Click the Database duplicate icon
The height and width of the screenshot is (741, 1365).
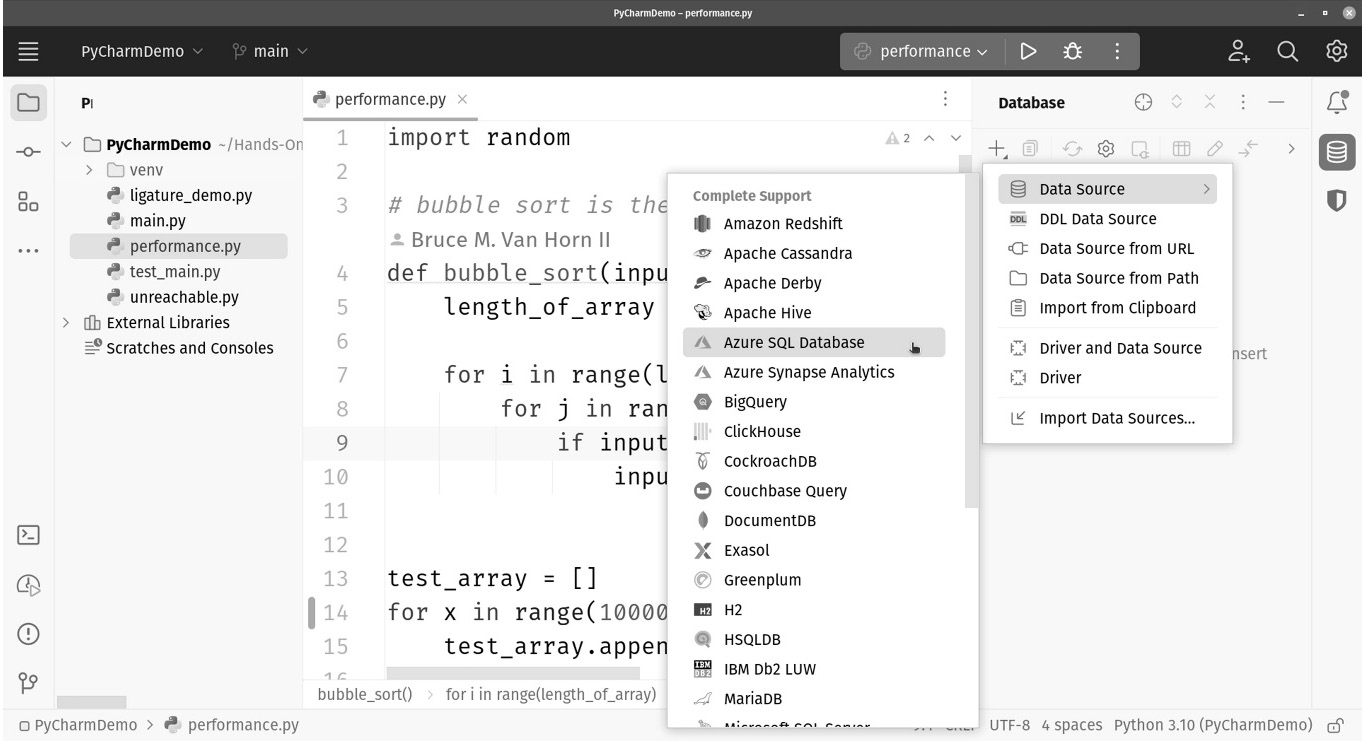pyautogui.click(x=1029, y=149)
